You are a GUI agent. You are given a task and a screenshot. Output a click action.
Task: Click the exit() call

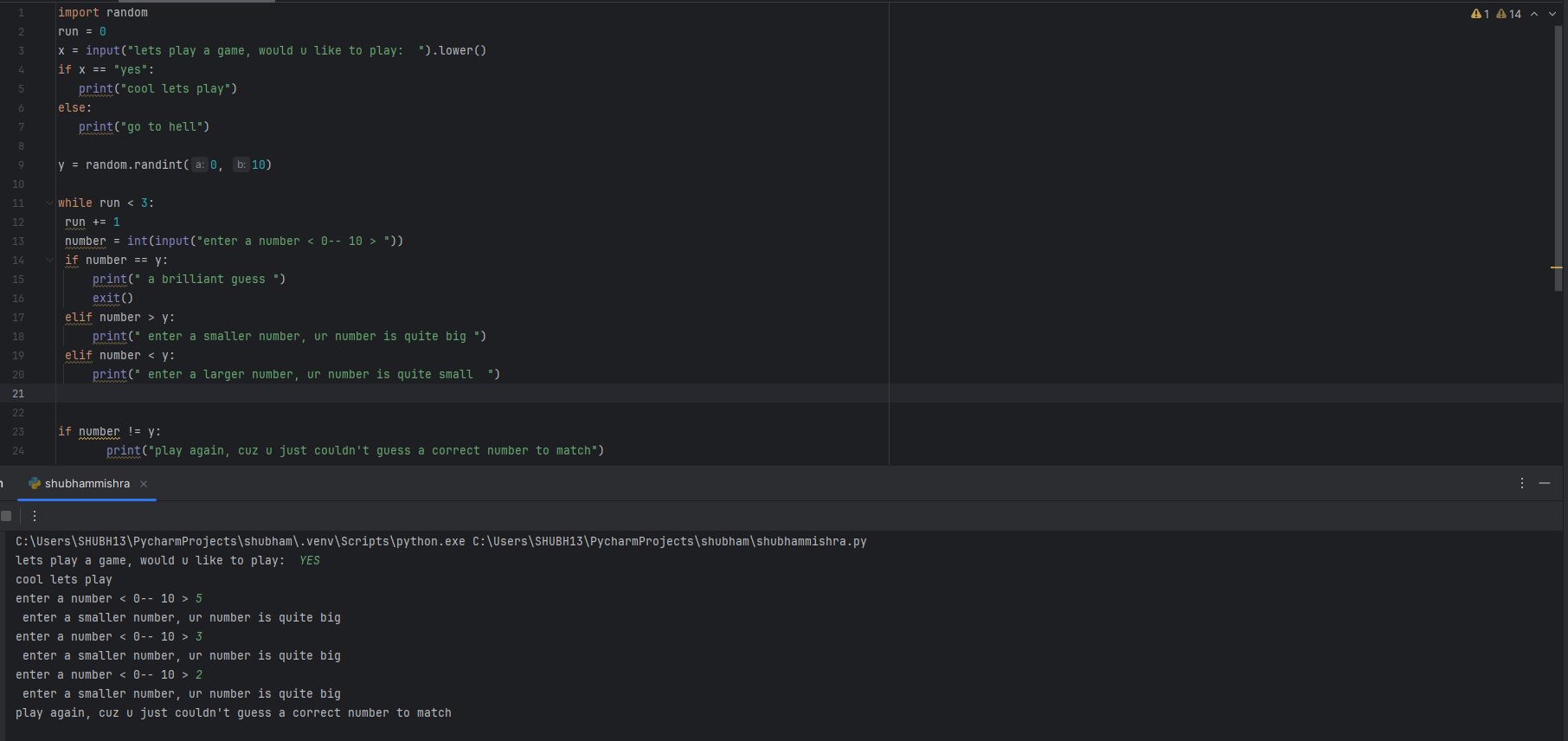tap(112, 299)
